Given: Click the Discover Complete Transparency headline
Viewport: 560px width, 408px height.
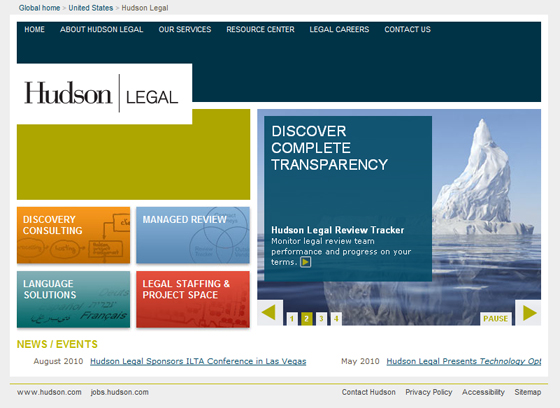Looking at the screenshot, I should point(329,148).
